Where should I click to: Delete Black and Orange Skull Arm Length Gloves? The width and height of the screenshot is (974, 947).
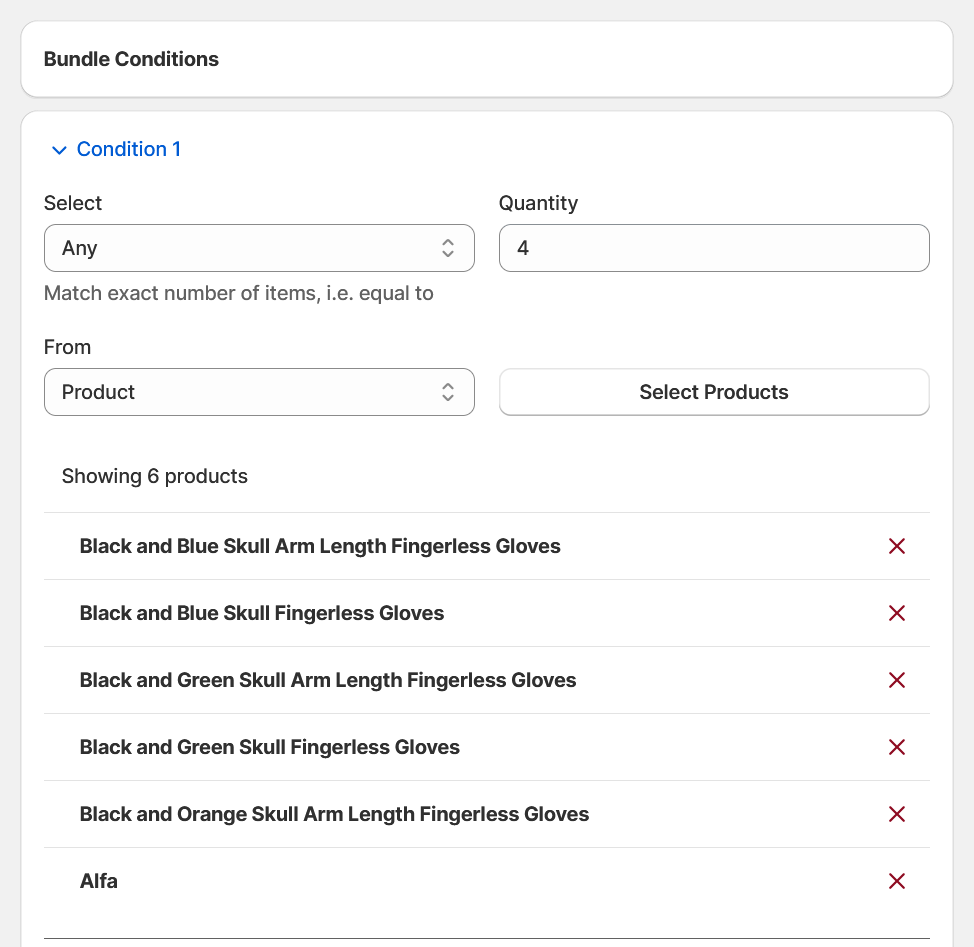coord(897,814)
